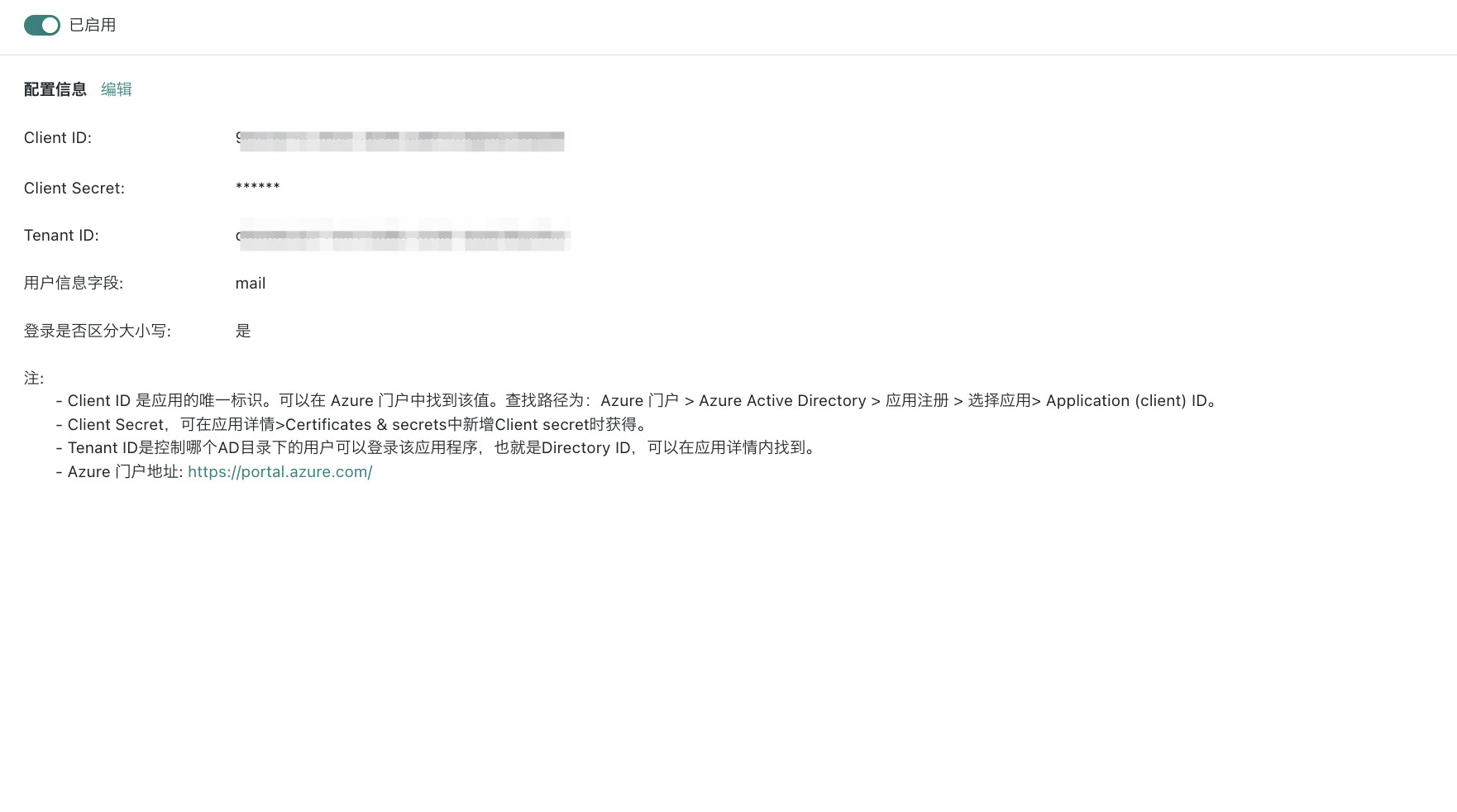Click the 用户信息字段 label

74,284
